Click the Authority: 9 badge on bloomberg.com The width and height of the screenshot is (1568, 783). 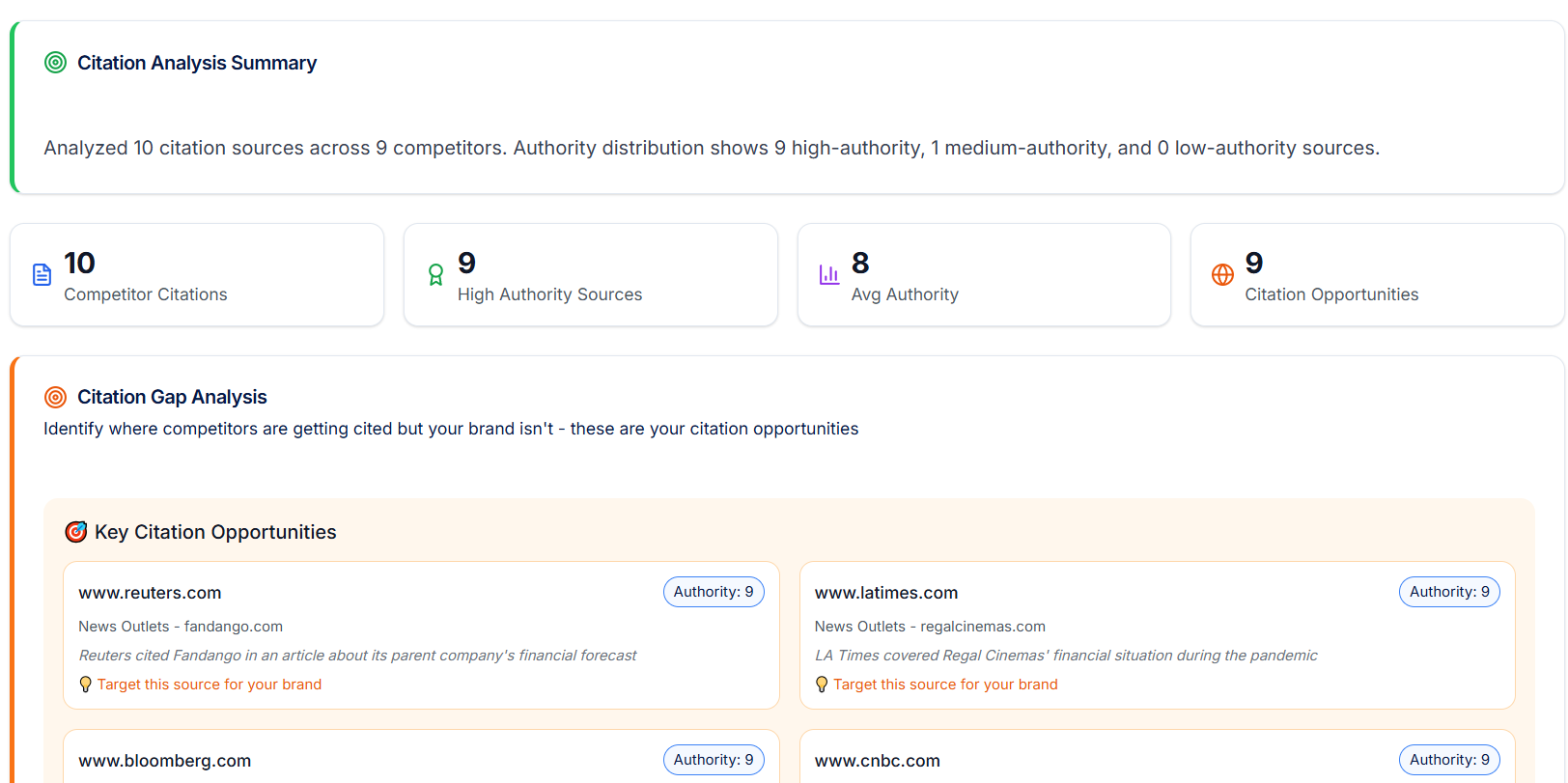[714, 760]
